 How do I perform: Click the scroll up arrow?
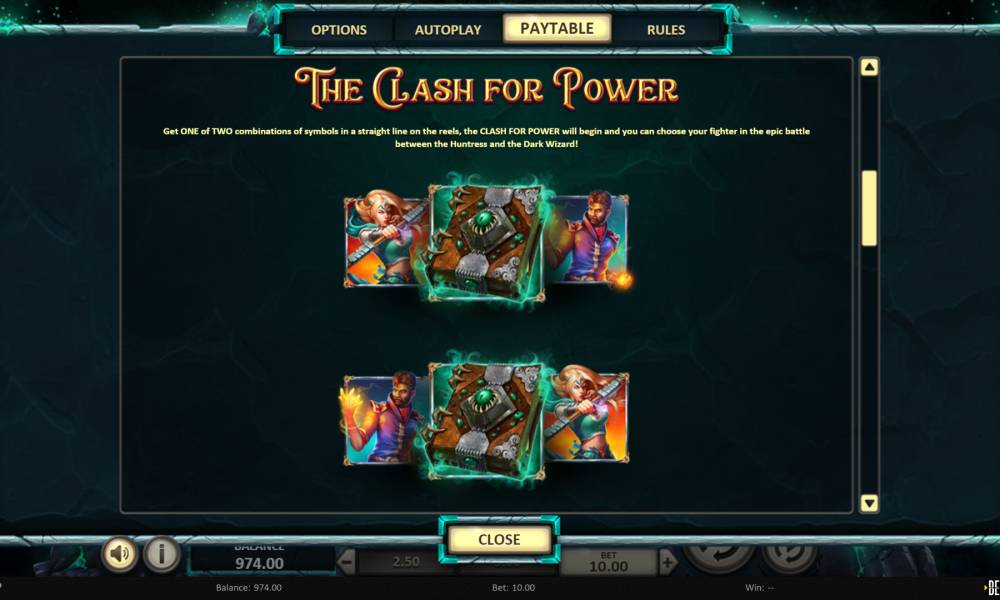(x=869, y=67)
